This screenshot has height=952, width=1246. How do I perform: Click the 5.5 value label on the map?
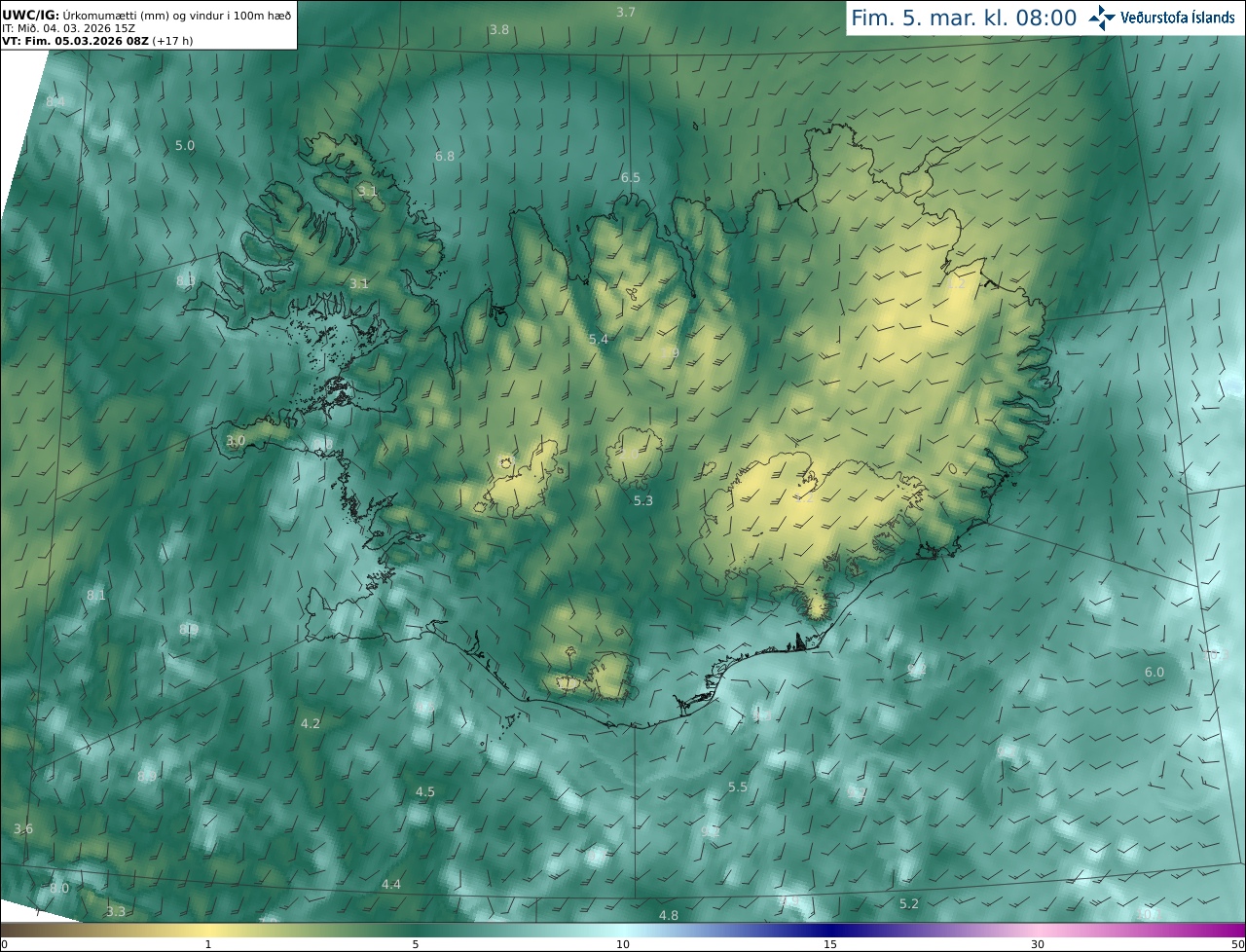pyautogui.click(x=738, y=787)
